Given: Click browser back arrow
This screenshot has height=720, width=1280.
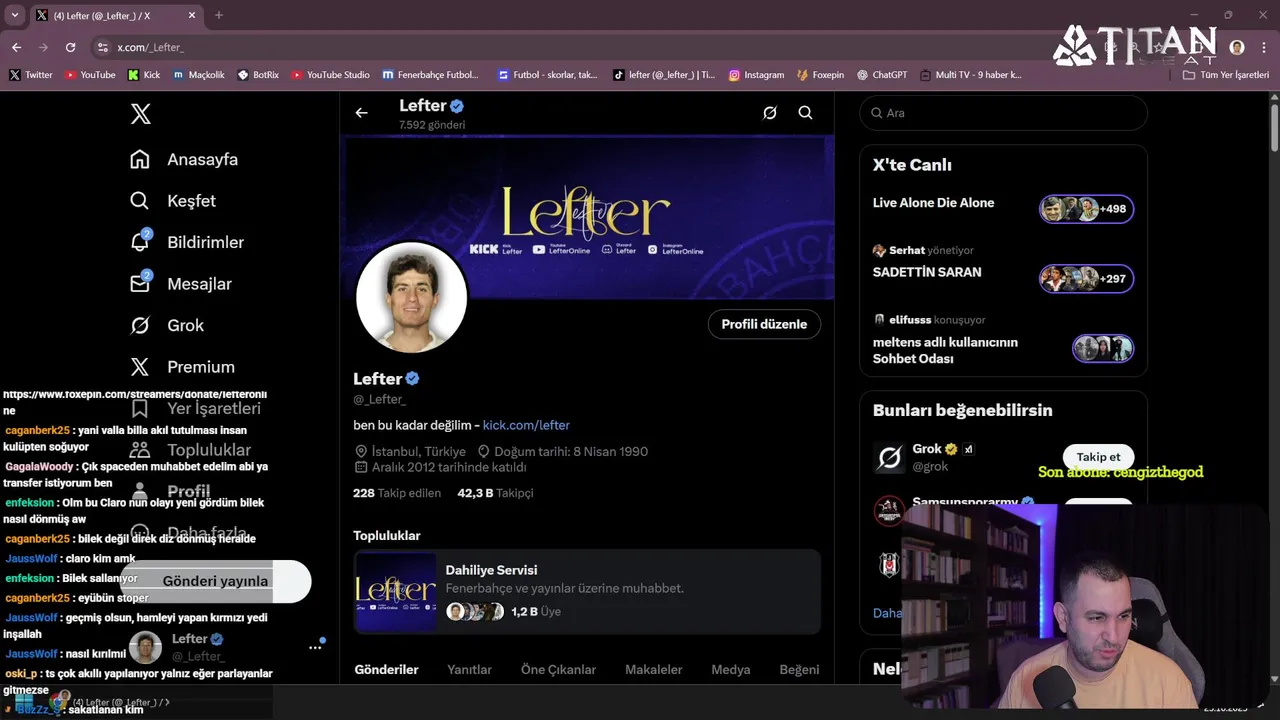Looking at the screenshot, I should pos(16,47).
